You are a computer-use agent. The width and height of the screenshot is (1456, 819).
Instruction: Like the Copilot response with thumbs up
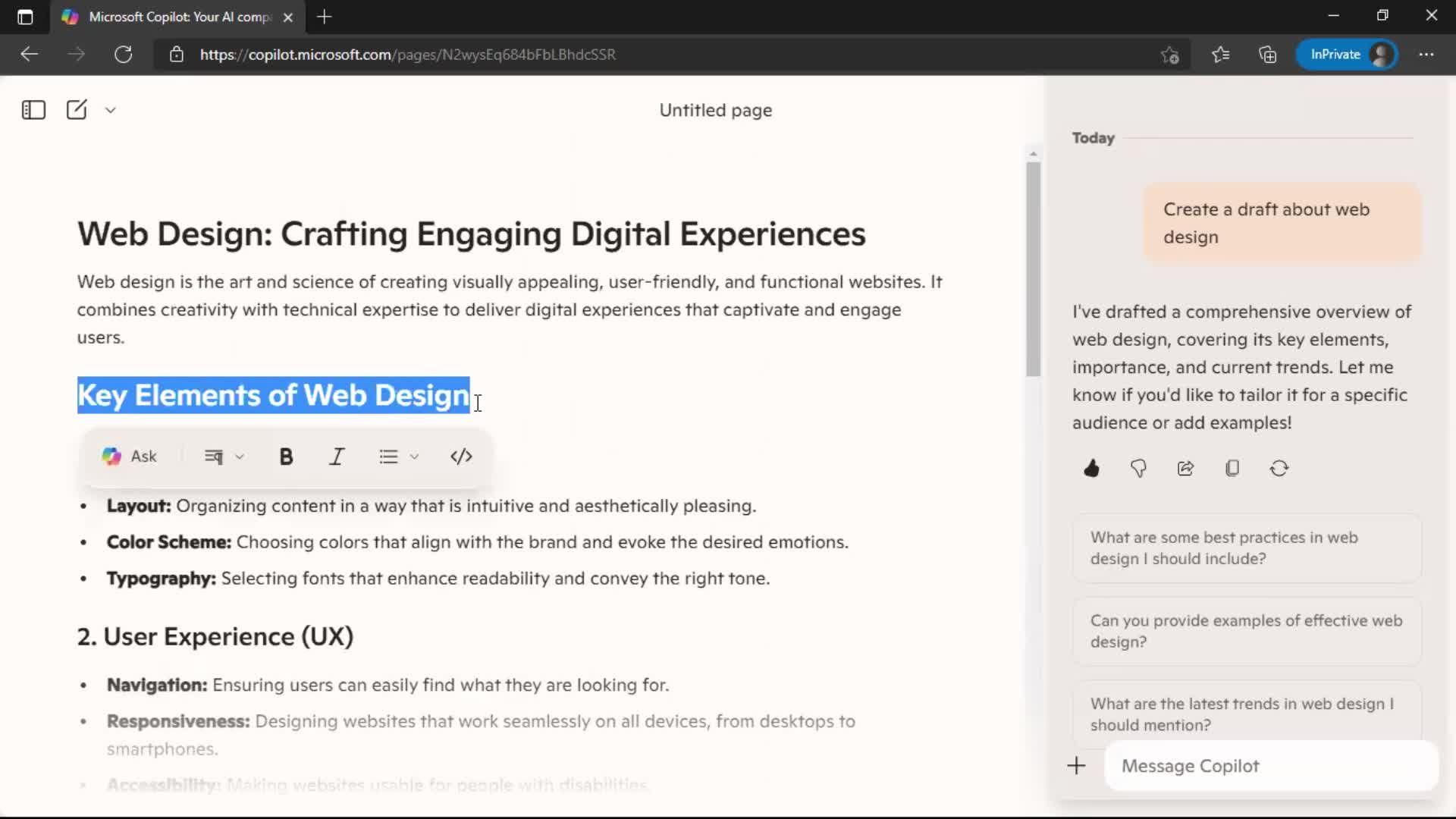coord(1092,469)
